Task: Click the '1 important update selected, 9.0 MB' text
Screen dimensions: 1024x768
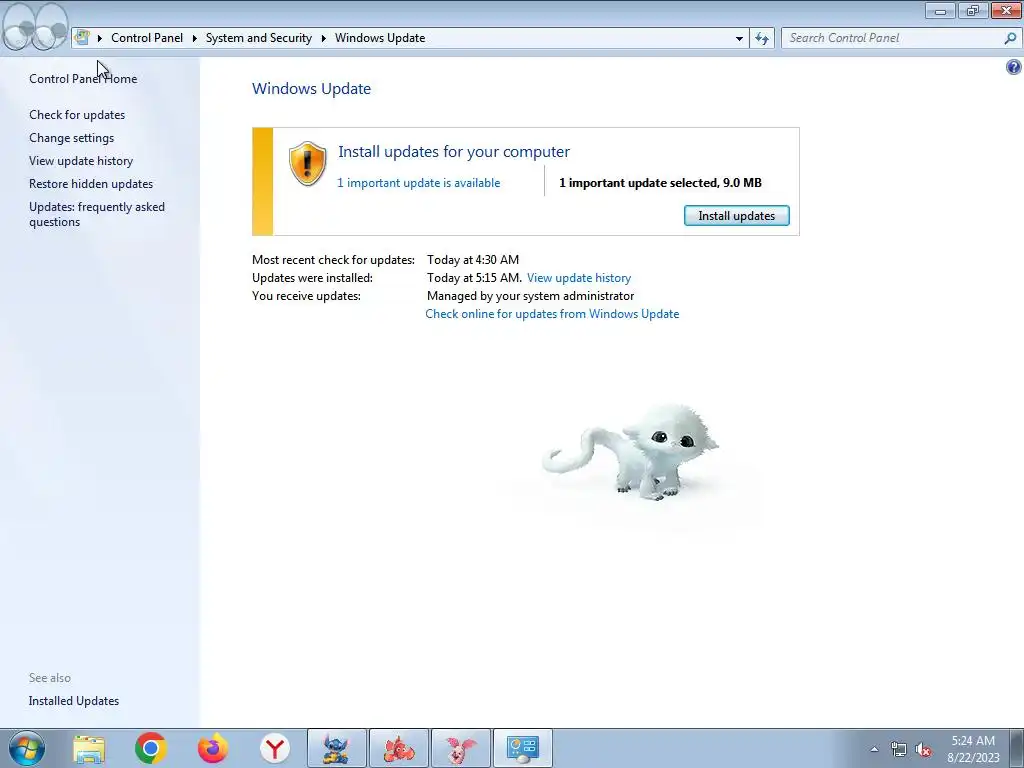Action: coord(660,183)
